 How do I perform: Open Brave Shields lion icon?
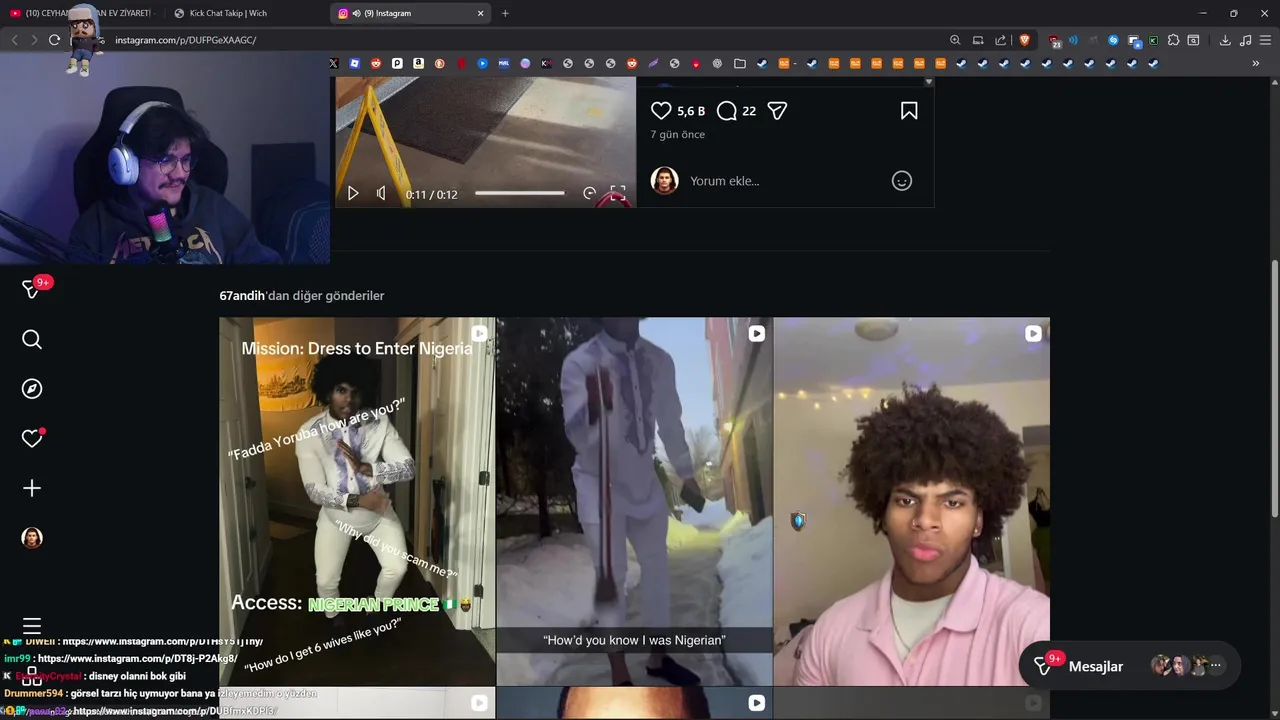(1024, 40)
